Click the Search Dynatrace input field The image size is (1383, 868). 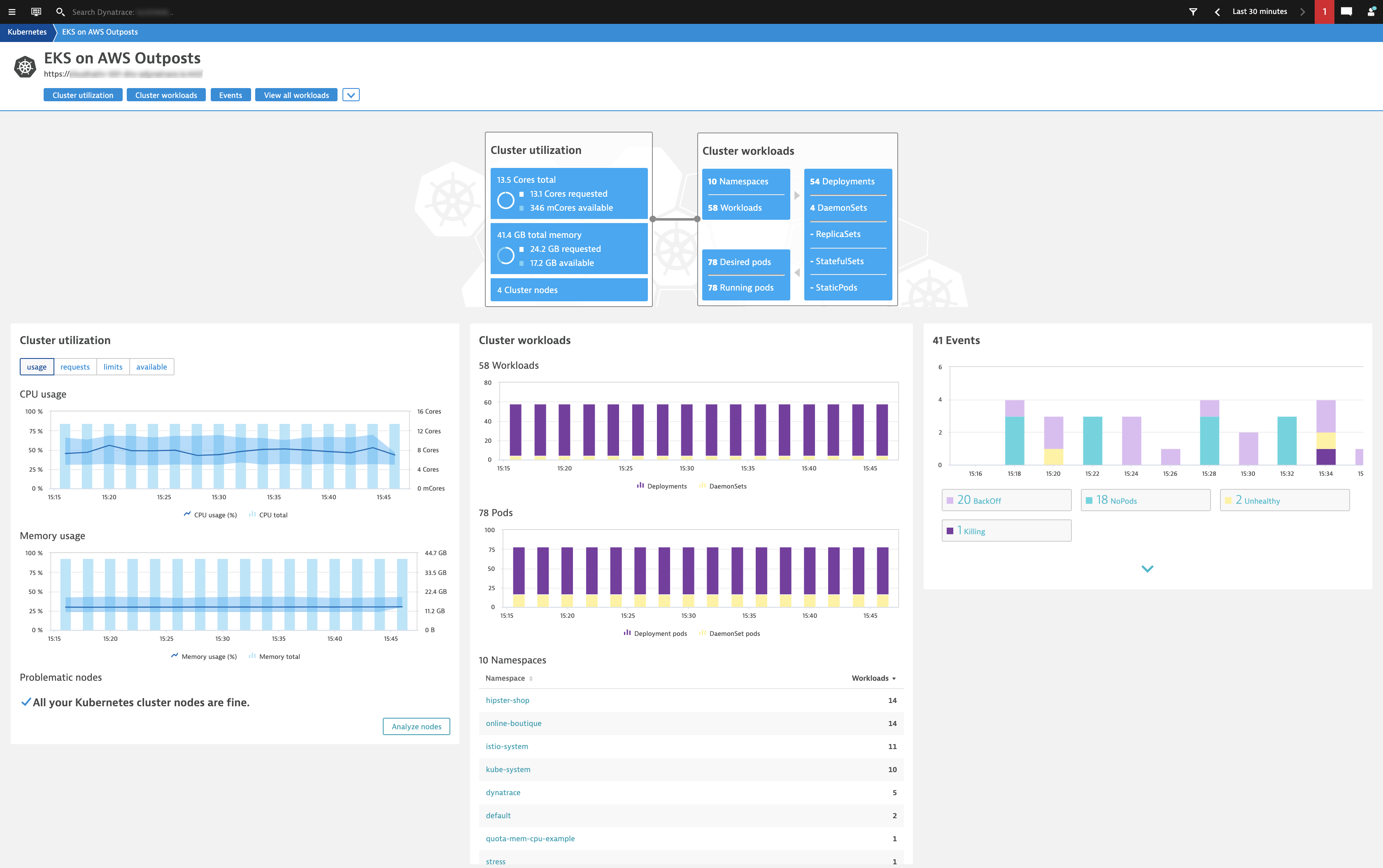pyautogui.click(x=122, y=12)
